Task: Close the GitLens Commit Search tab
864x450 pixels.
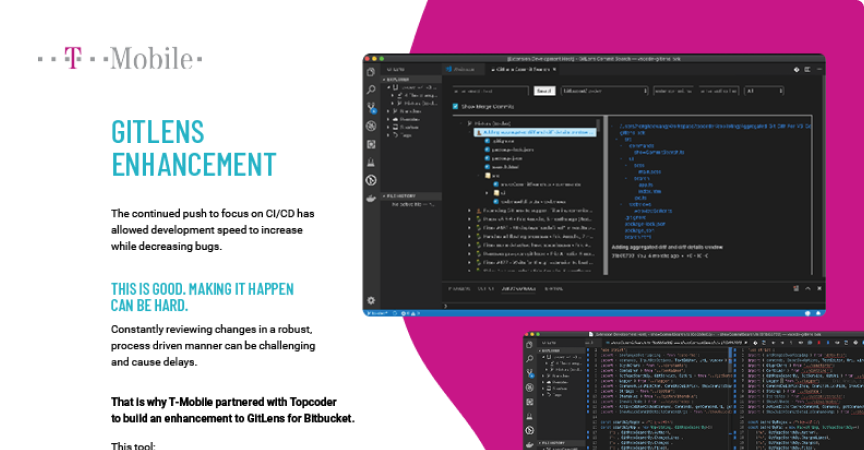Action: click(554, 69)
